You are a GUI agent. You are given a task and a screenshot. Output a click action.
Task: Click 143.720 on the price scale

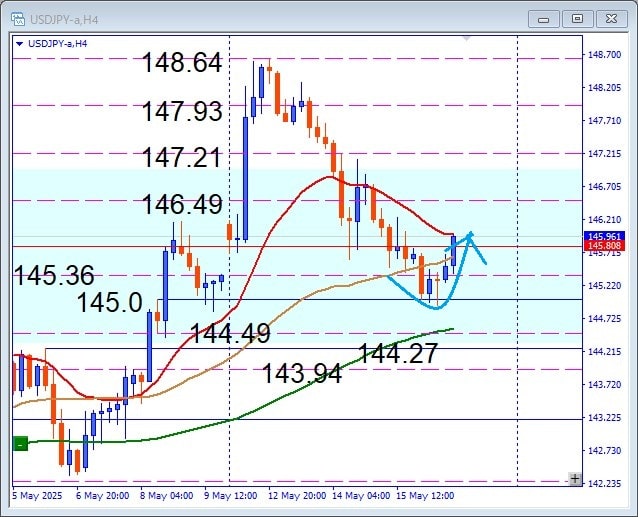point(605,384)
